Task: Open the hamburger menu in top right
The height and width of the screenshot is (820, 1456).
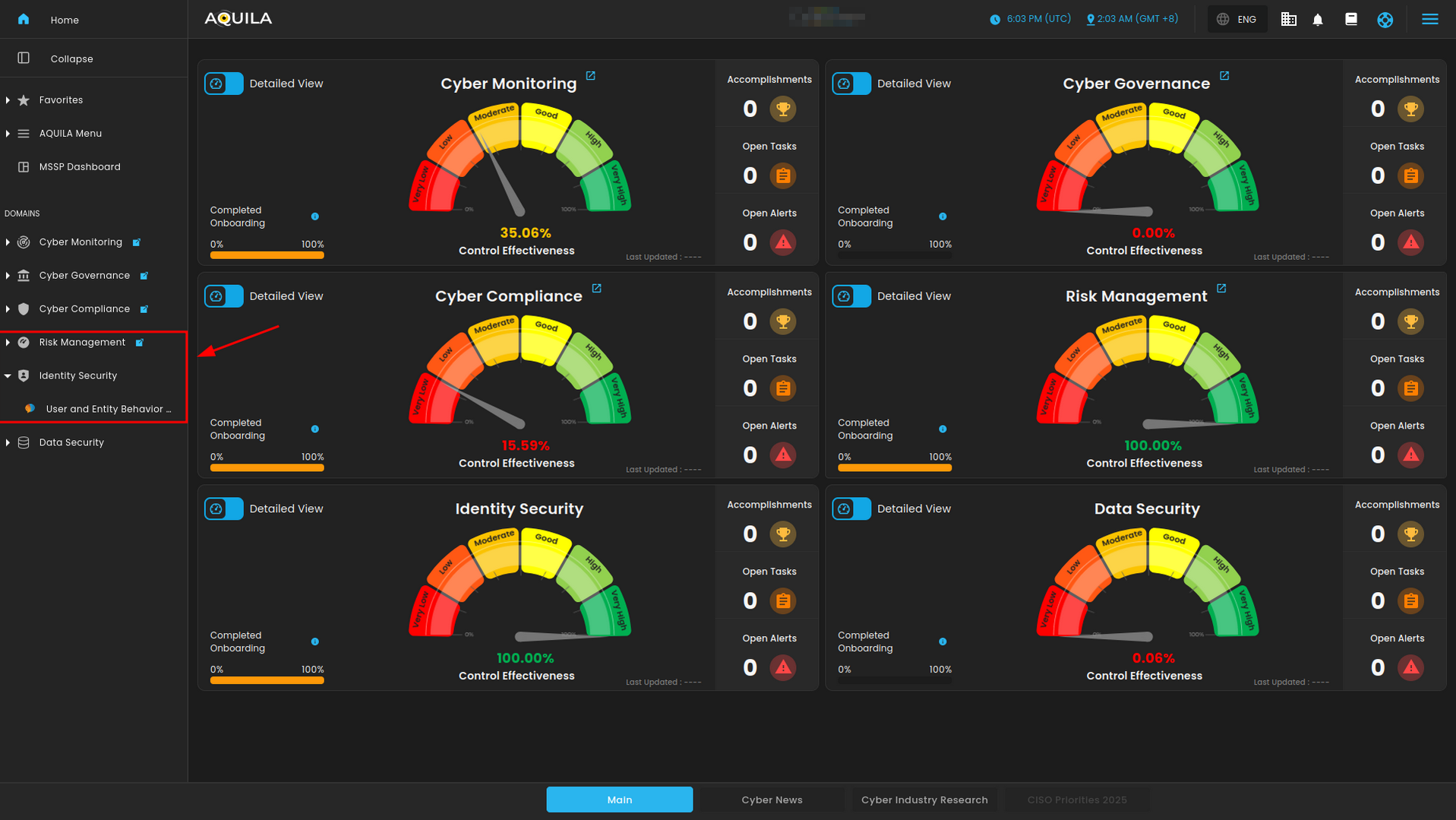Action: click(1429, 20)
